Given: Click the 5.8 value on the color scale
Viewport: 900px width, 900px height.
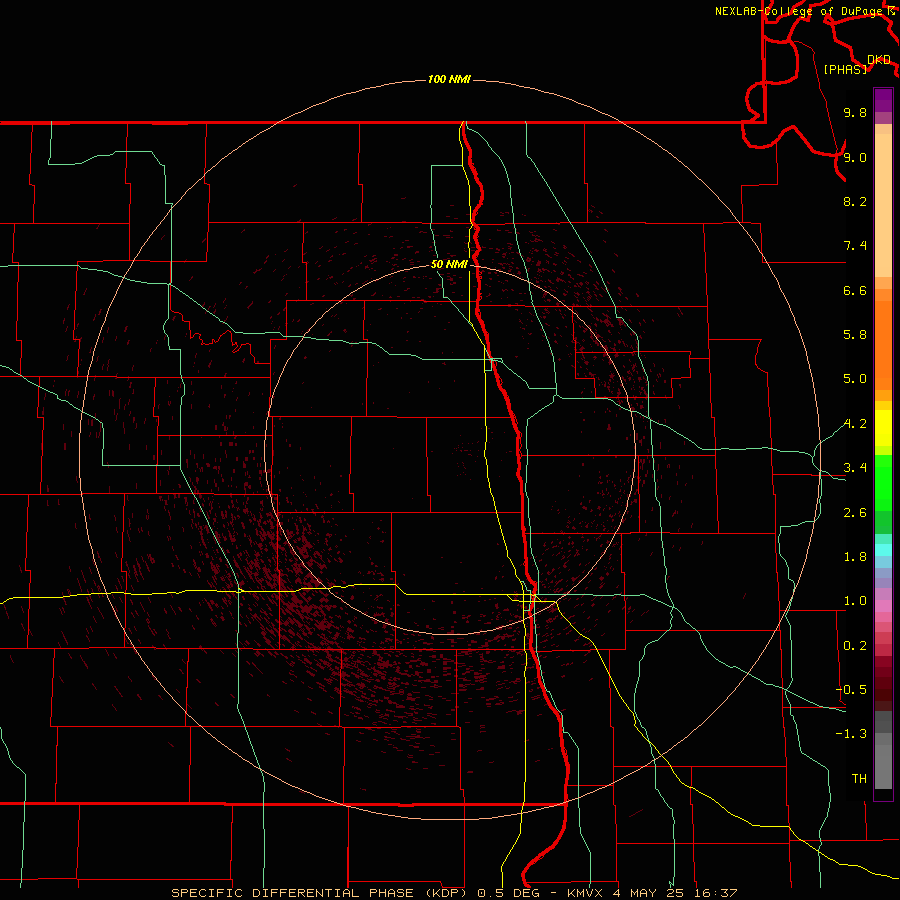Looking at the screenshot, I should (x=855, y=335).
